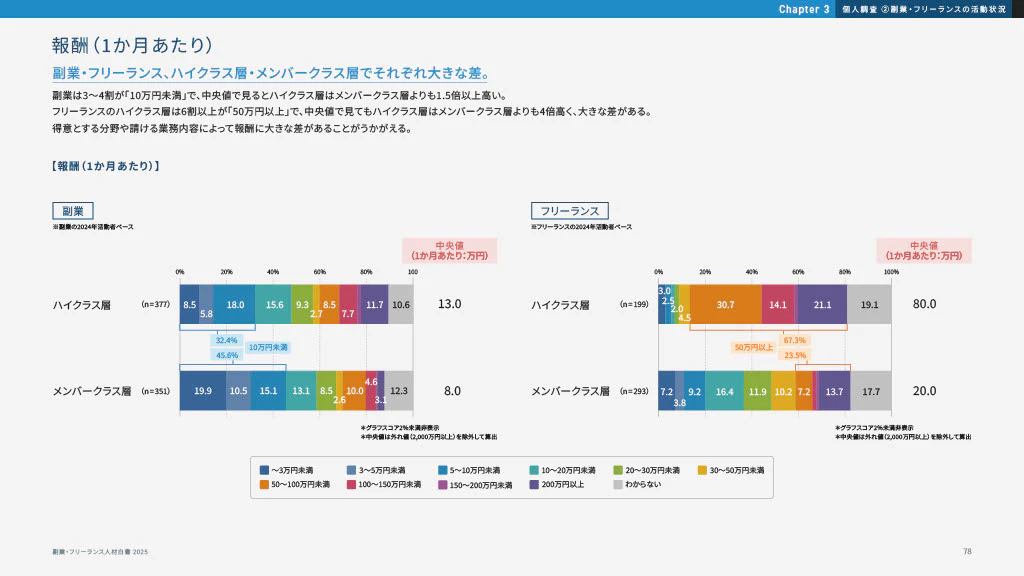Click the 中央値 header above 副業 chart

point(449,251)
